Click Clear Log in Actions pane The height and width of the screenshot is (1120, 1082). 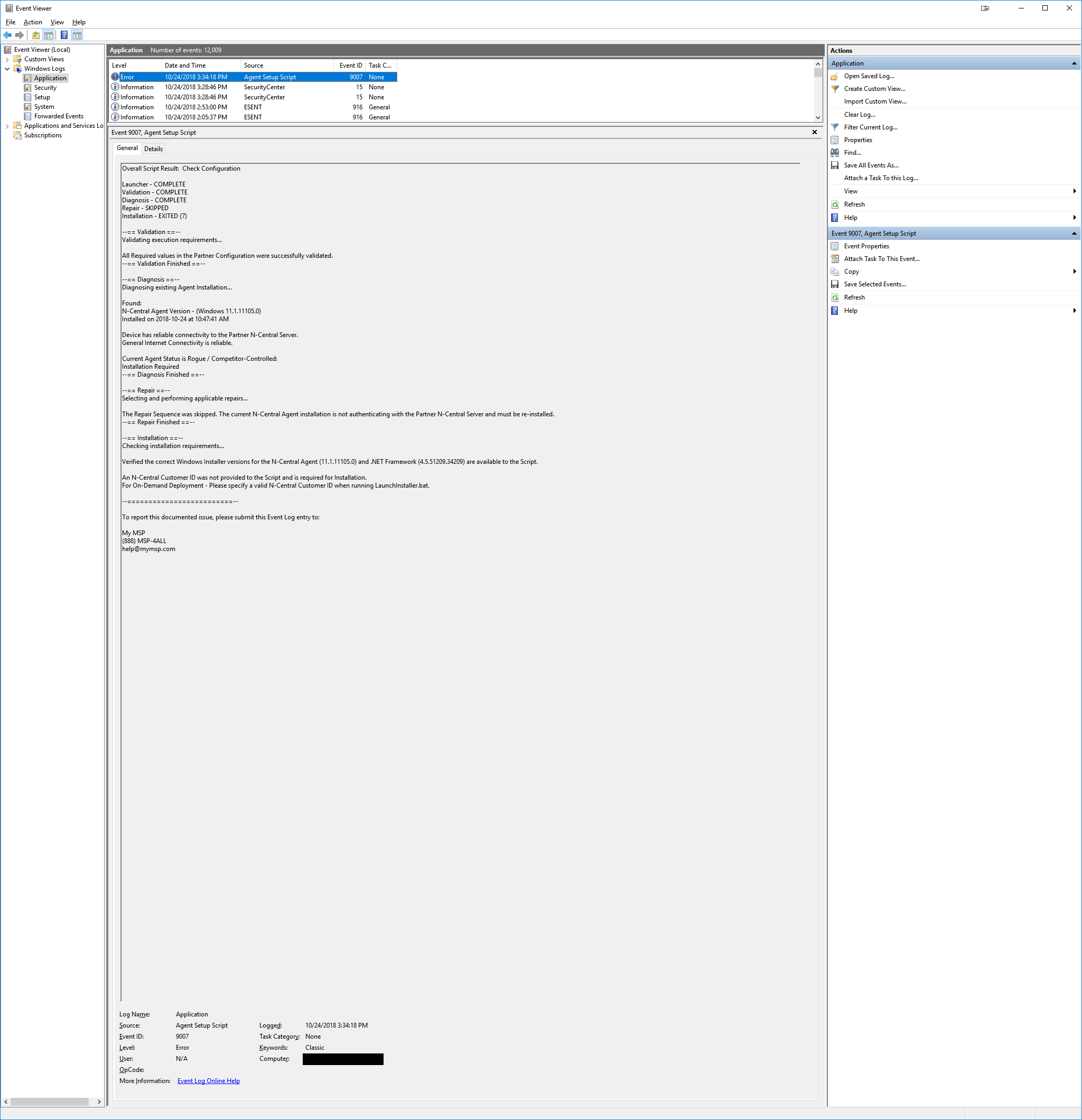(859, 115)
